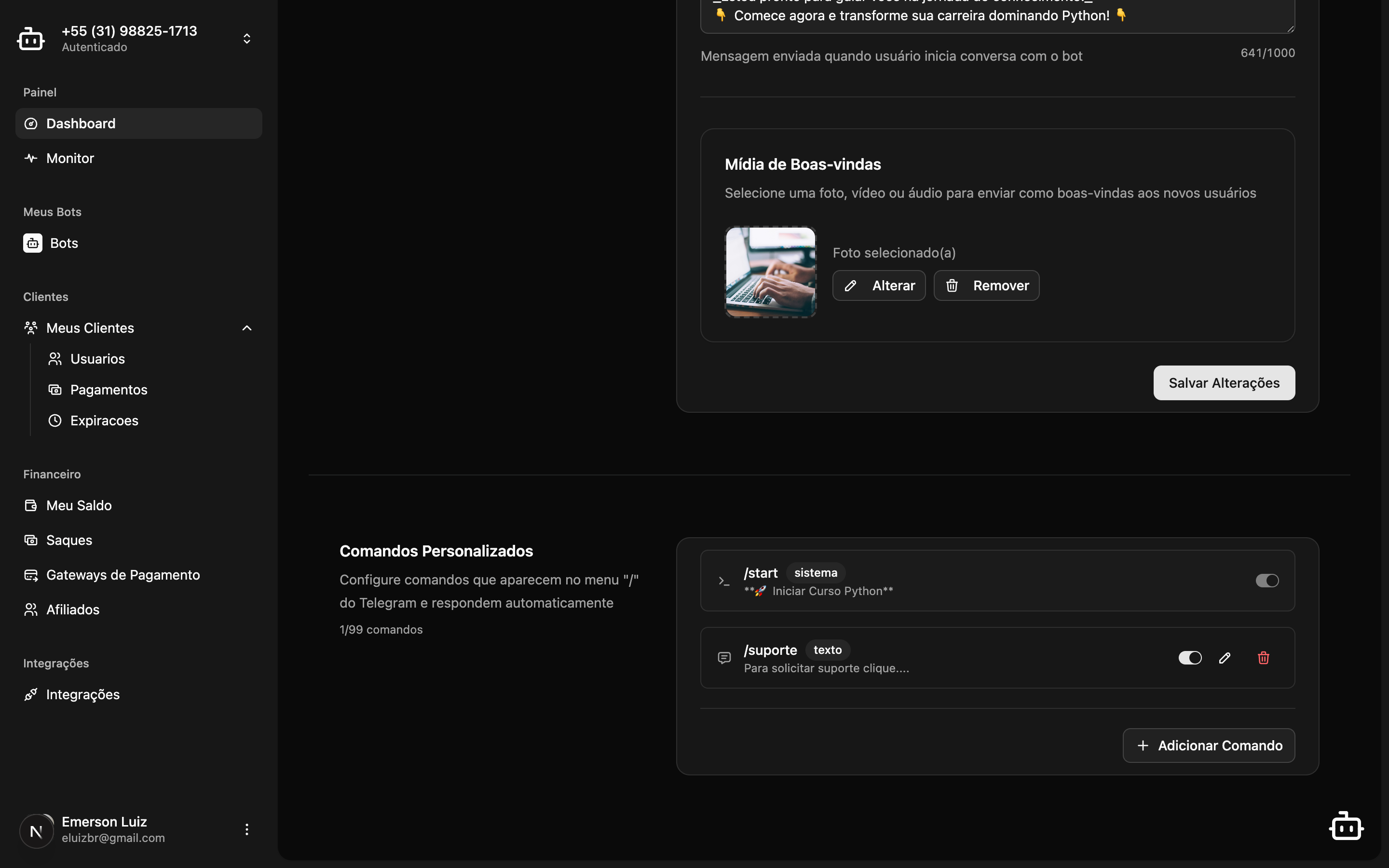Viewport: 1389px width, 868px height.
Task: Click the Integrações plug icon
Action: pos(31,694)
